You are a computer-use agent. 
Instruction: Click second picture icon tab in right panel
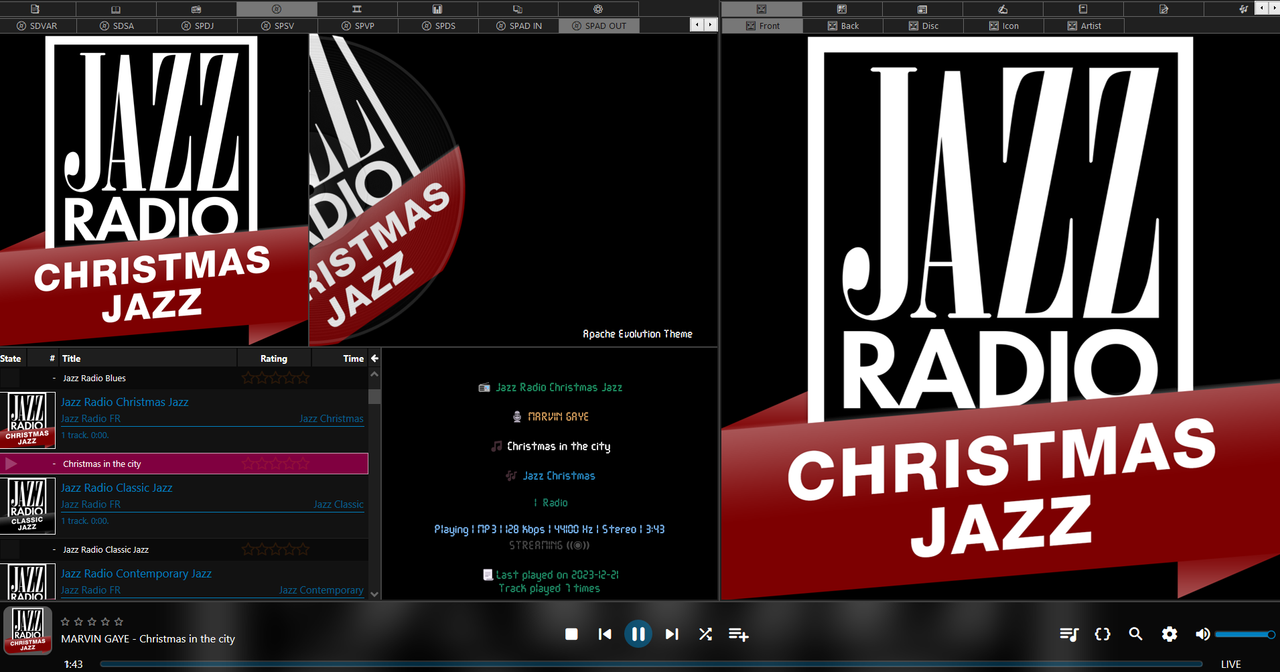pos(842,9)
